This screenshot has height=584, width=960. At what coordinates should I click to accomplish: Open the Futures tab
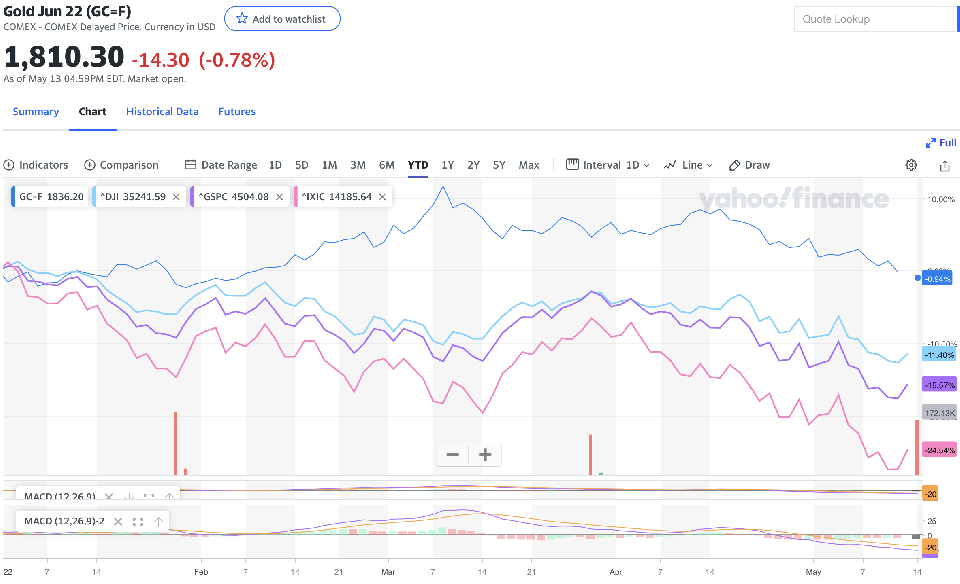tap(237, 112)
